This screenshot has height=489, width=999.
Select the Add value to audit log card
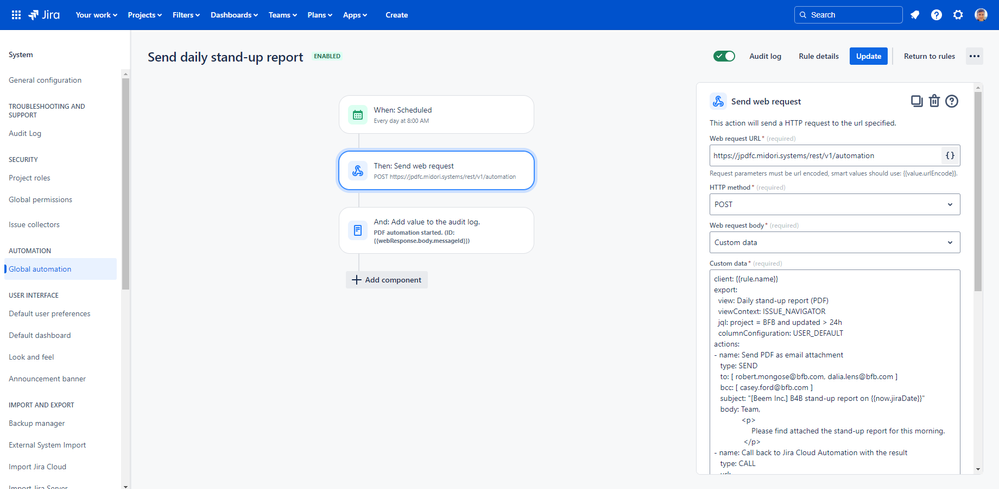pyautogui.click(x=436, y=230)
